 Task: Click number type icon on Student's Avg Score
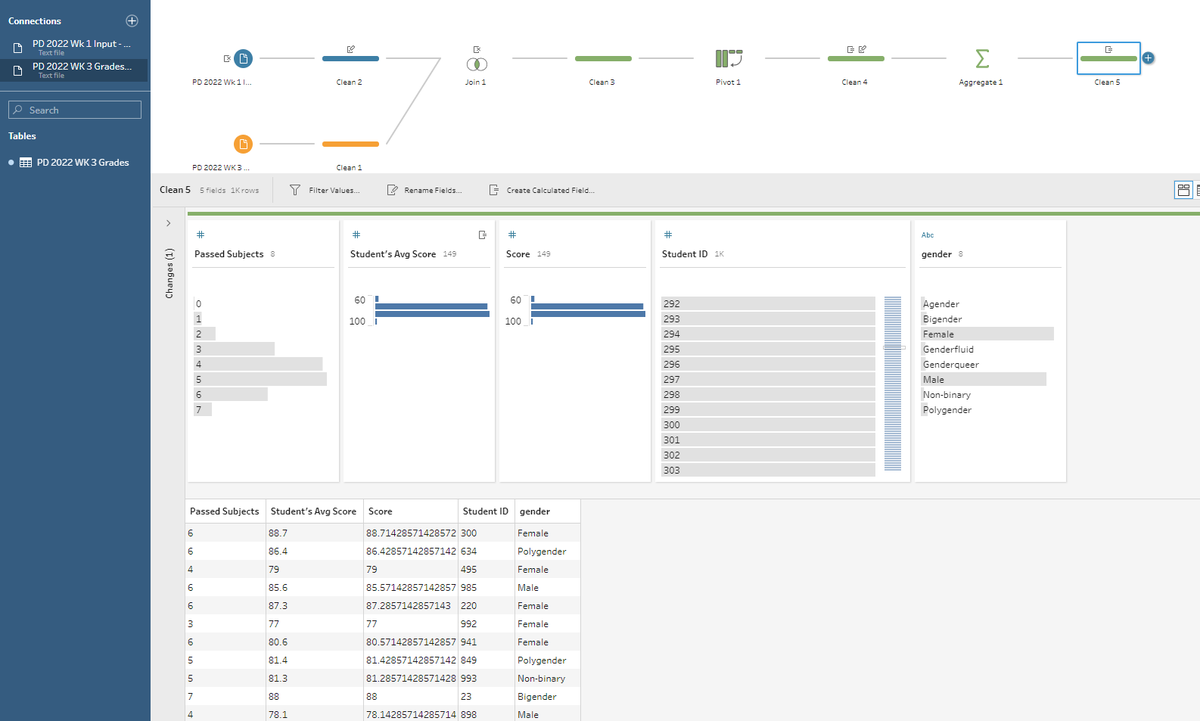tap(355, 234)
